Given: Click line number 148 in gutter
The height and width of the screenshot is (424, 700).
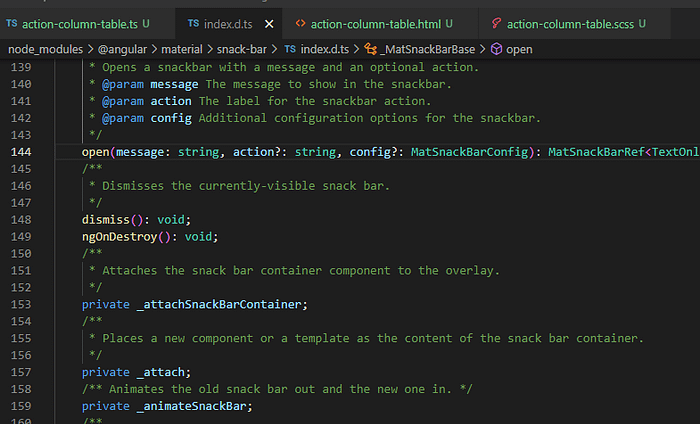Looking at the screenshot, I should coord(21,220).
